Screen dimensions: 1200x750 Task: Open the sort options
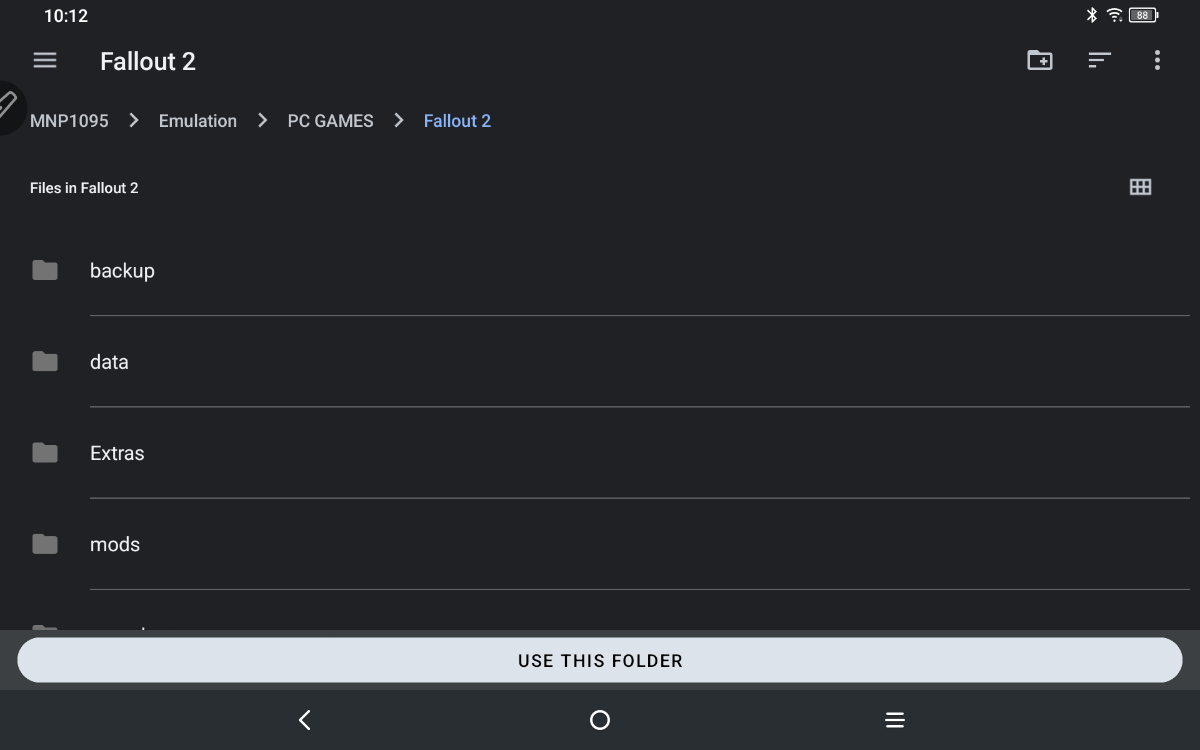click(x=1099, y=60)
